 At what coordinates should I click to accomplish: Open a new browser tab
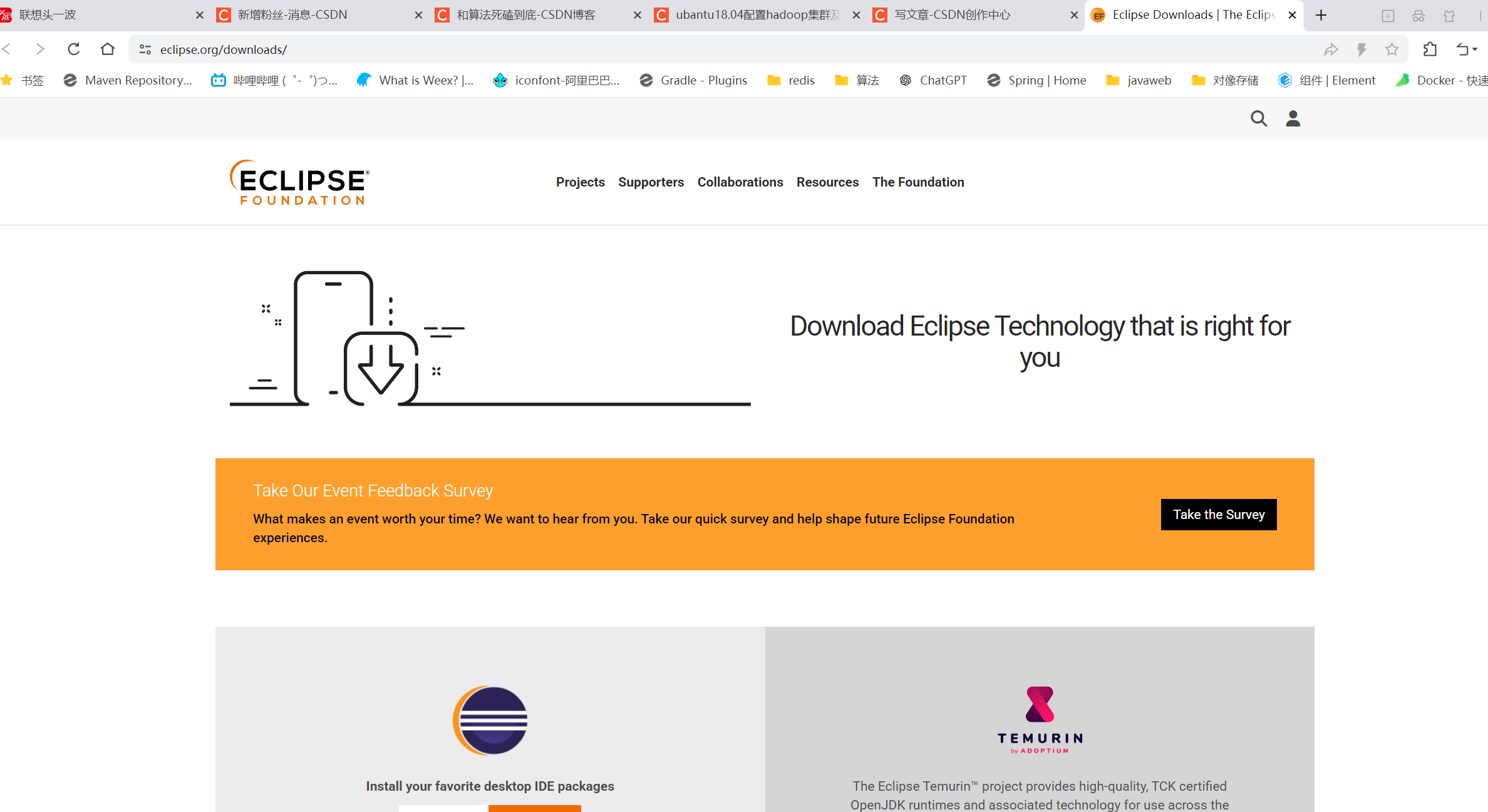(x=1321, y=15)
